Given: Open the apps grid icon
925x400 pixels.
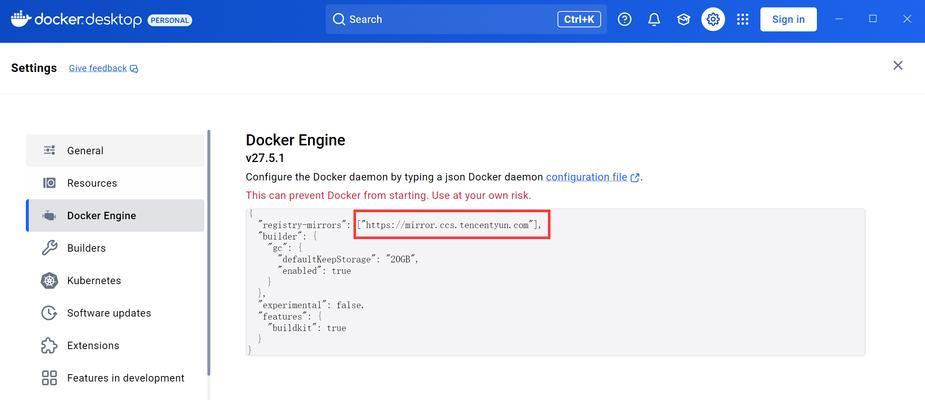Looking at the screenshot, I should click(x=743, y=19).
